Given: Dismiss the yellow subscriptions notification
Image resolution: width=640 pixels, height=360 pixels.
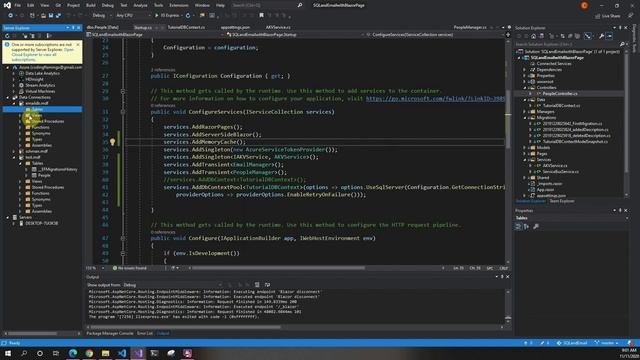Looking at the screenshot, I should [x=78, y=44].
